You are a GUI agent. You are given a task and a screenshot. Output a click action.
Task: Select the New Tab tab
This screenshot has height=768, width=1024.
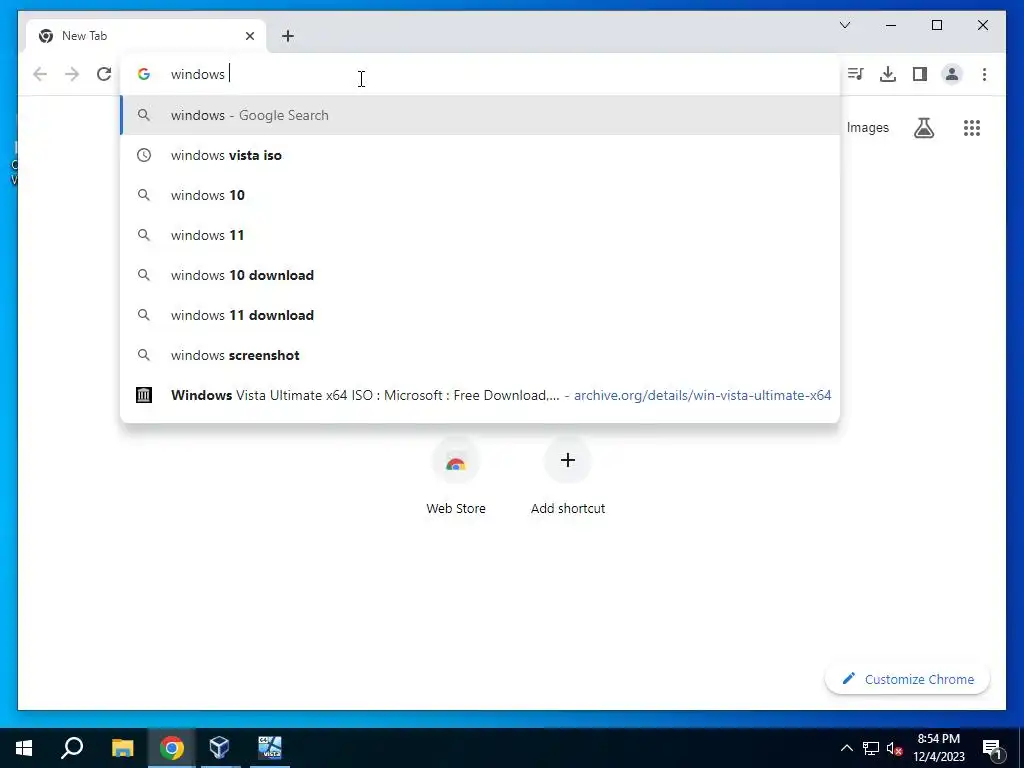pos(146,36)
